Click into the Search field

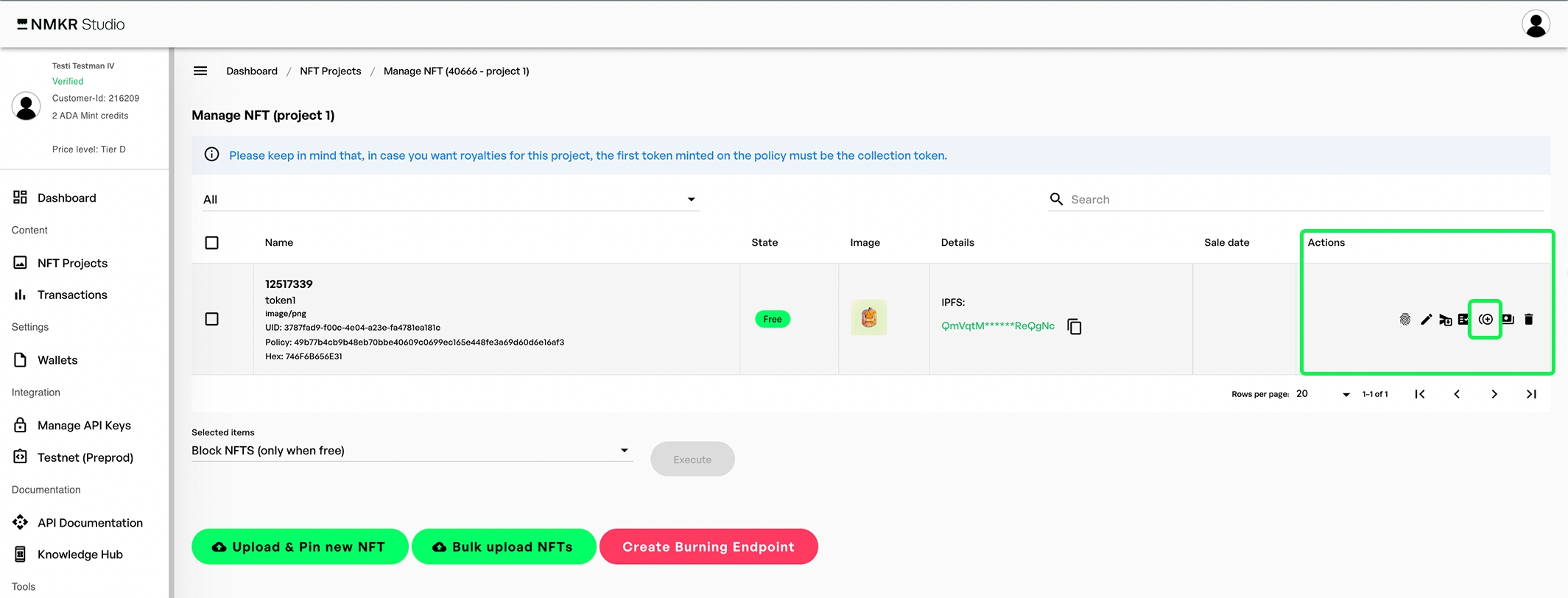(x=1304, y=200)
